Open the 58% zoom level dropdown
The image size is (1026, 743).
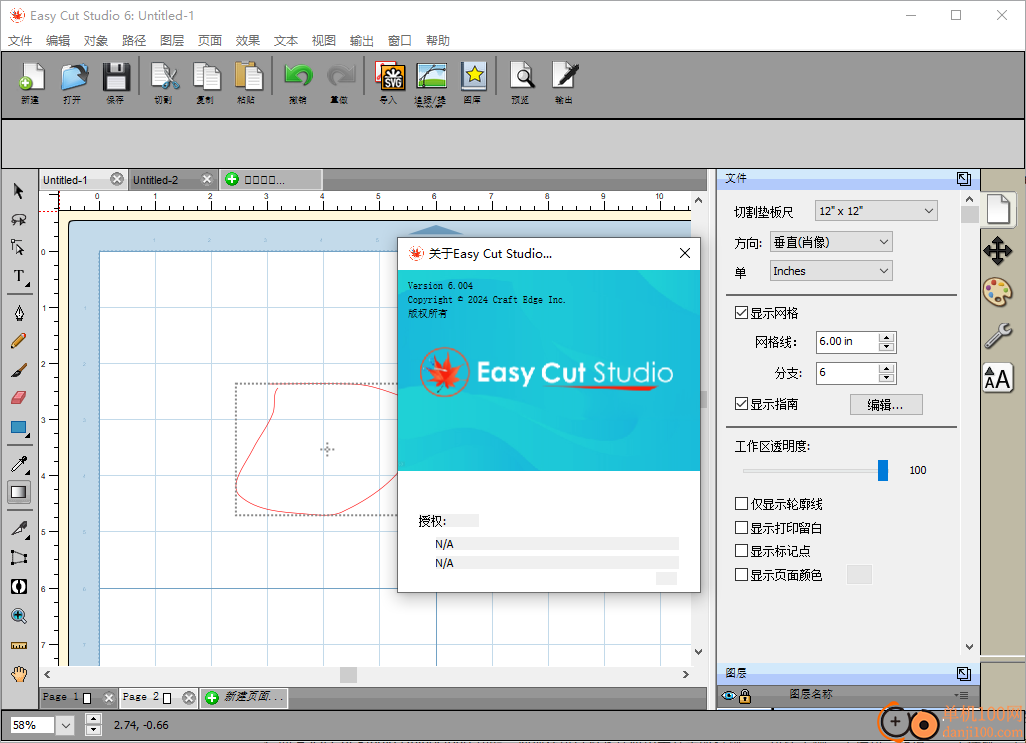[65, 725]
